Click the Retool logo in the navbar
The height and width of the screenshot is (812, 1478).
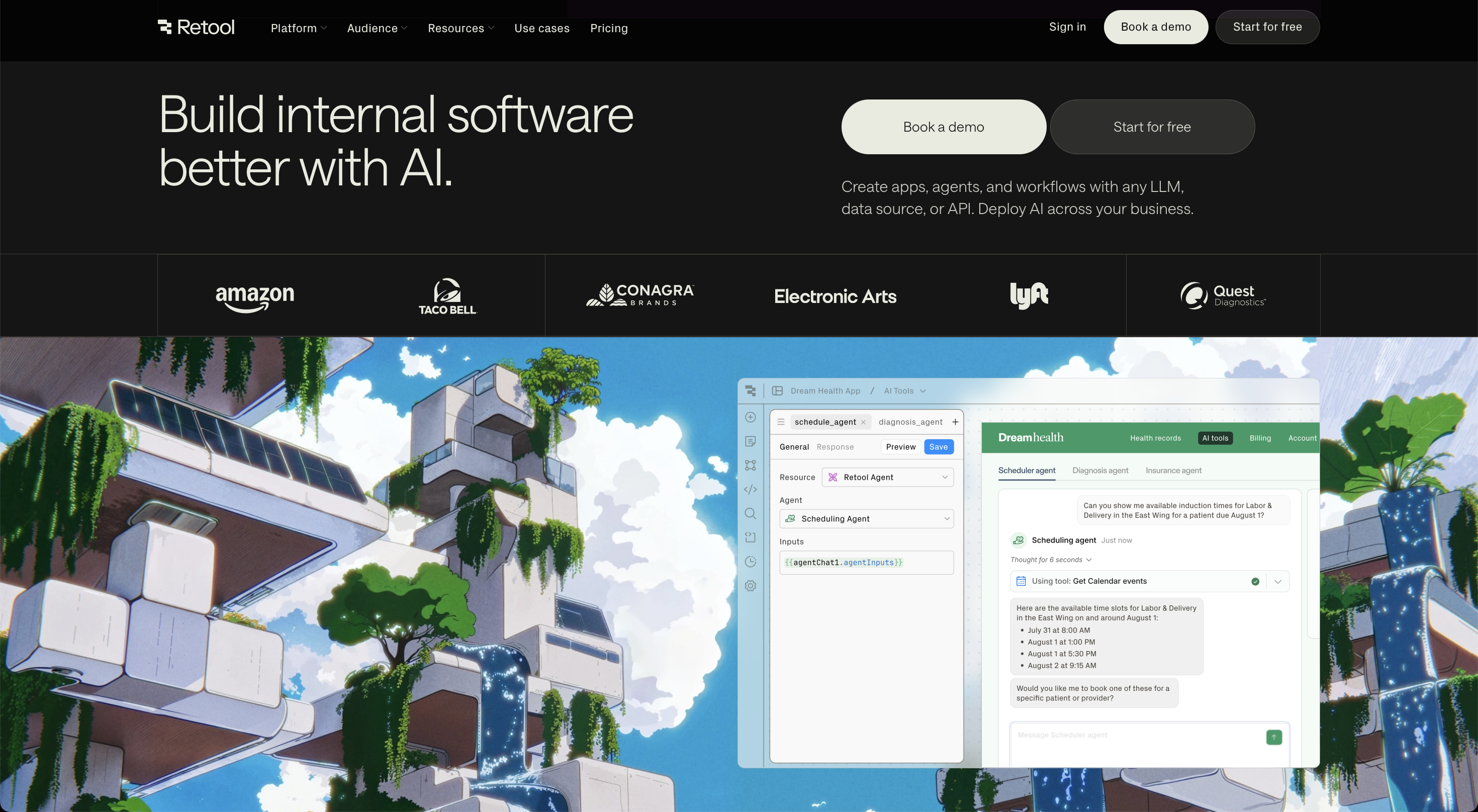click(x=196, y=27)
